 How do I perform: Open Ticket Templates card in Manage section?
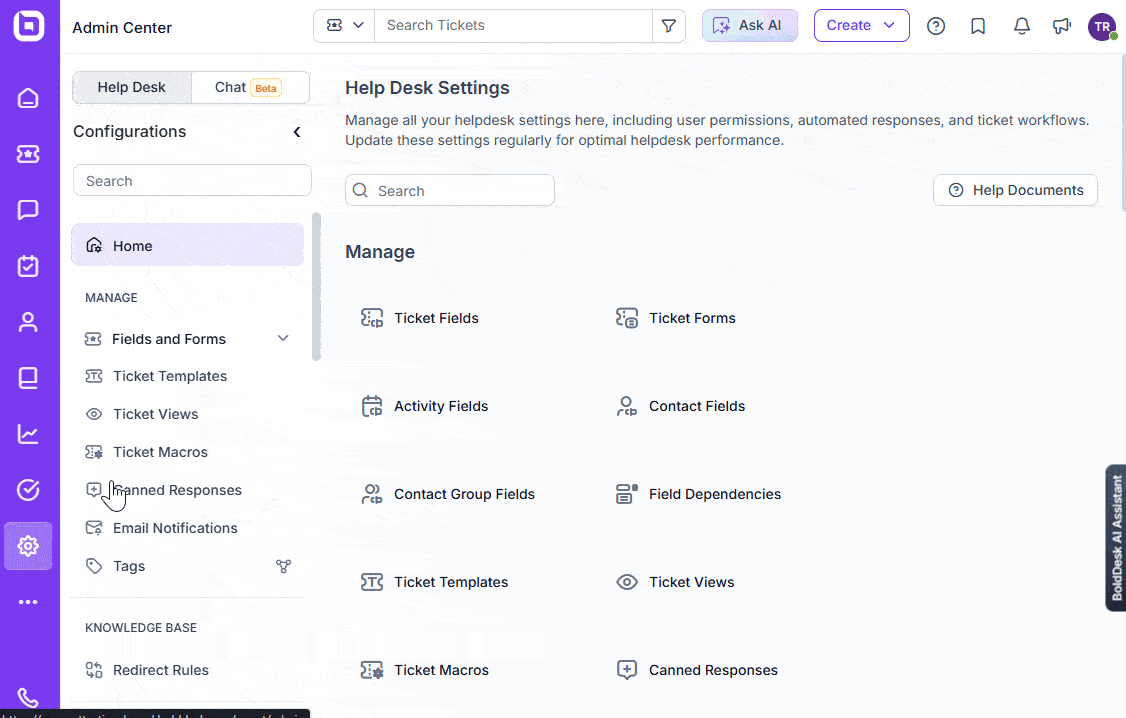click(x=434, y=582)
